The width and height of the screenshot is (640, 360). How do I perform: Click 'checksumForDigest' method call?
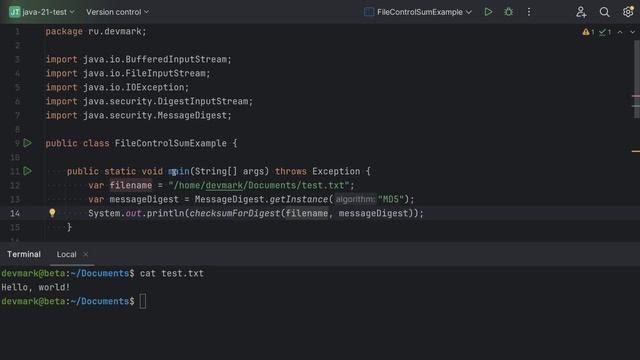click(x=235, y=213)
